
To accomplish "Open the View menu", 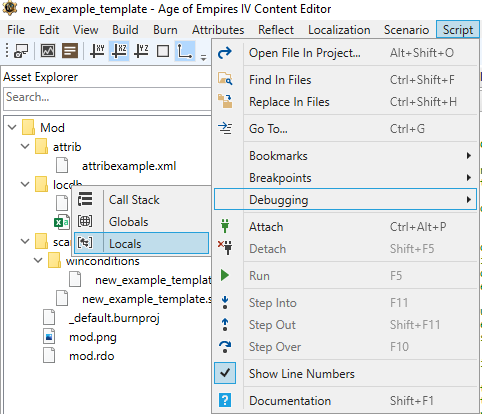I will click(x=86, y=30).
